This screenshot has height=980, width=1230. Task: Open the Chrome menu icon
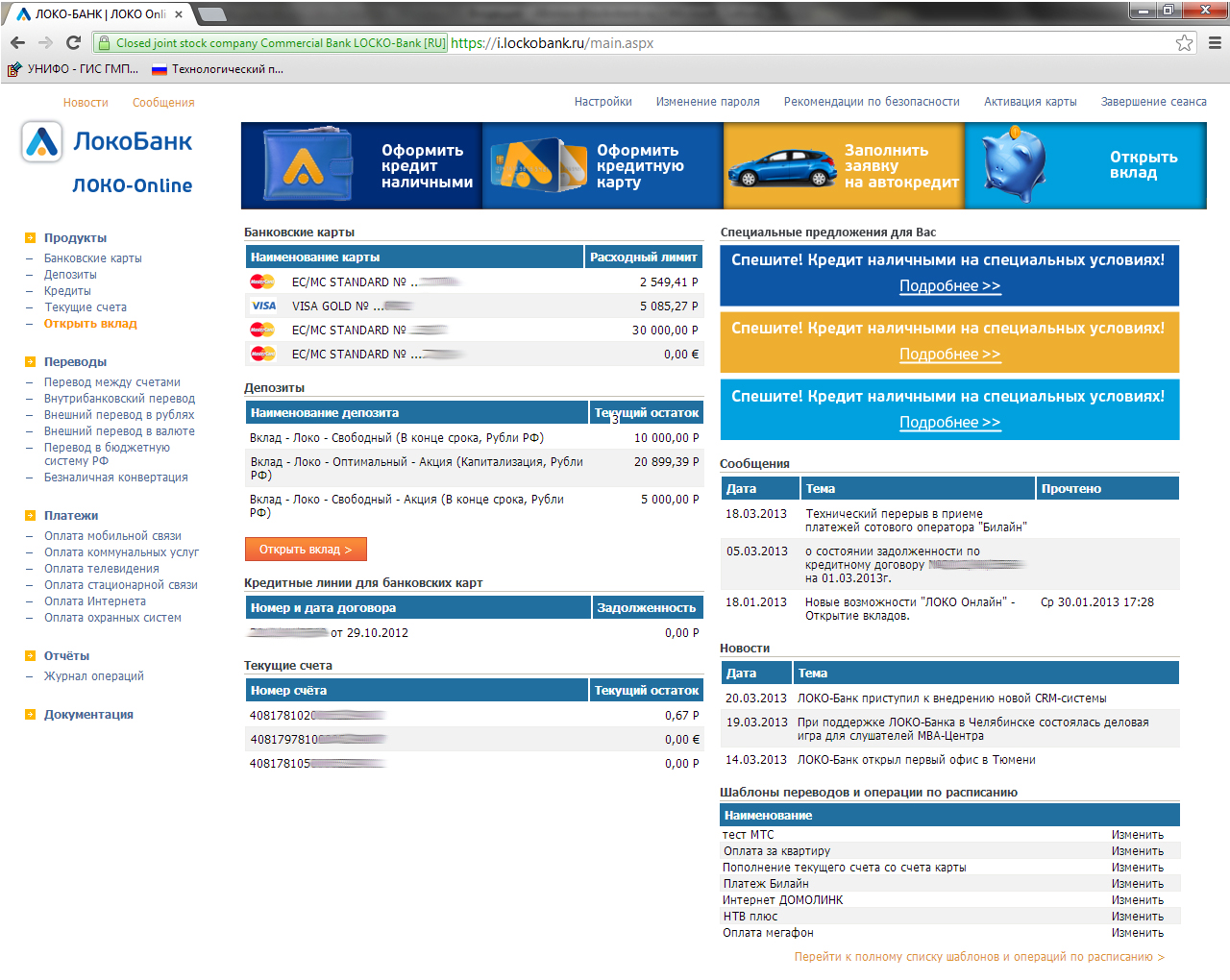[x=1215, y=42]
